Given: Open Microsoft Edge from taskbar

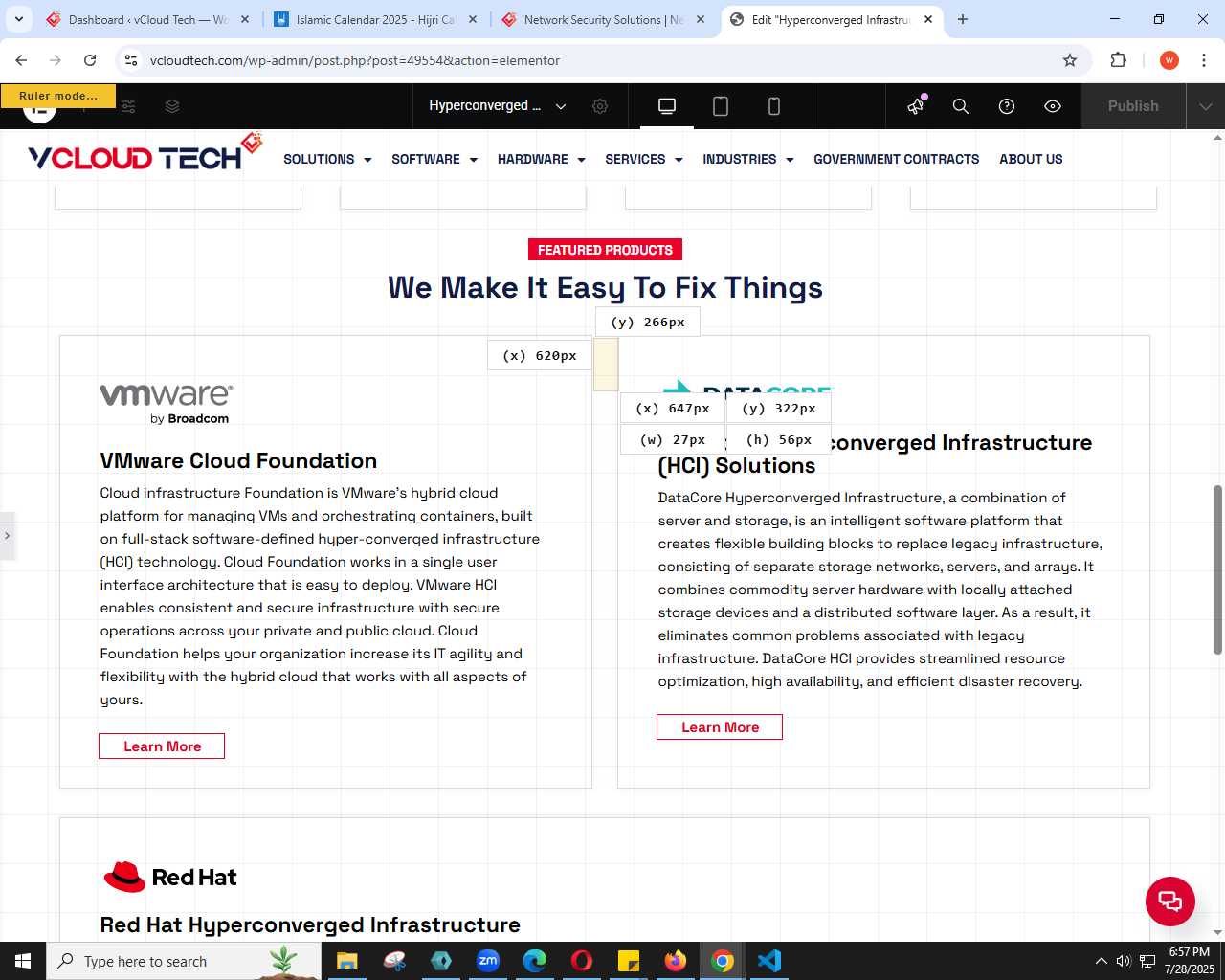Looking at the screenshot, I should click(x=535, y=961).
